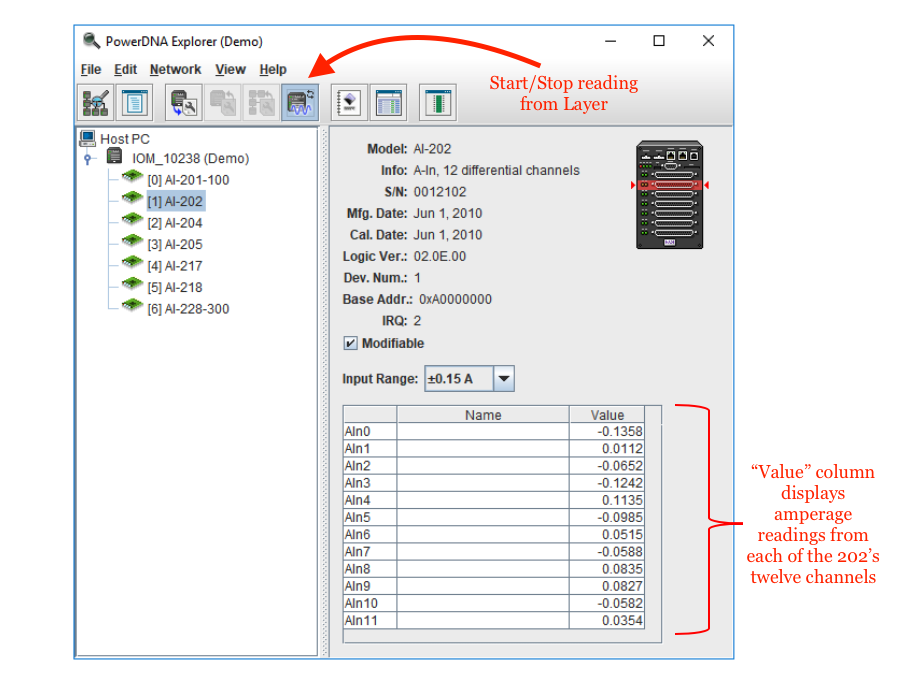The height and width of the screenshot is (690, 921).
Task: Collapse the IOM_10238 tree node toggle
Action: pos(88,159)
